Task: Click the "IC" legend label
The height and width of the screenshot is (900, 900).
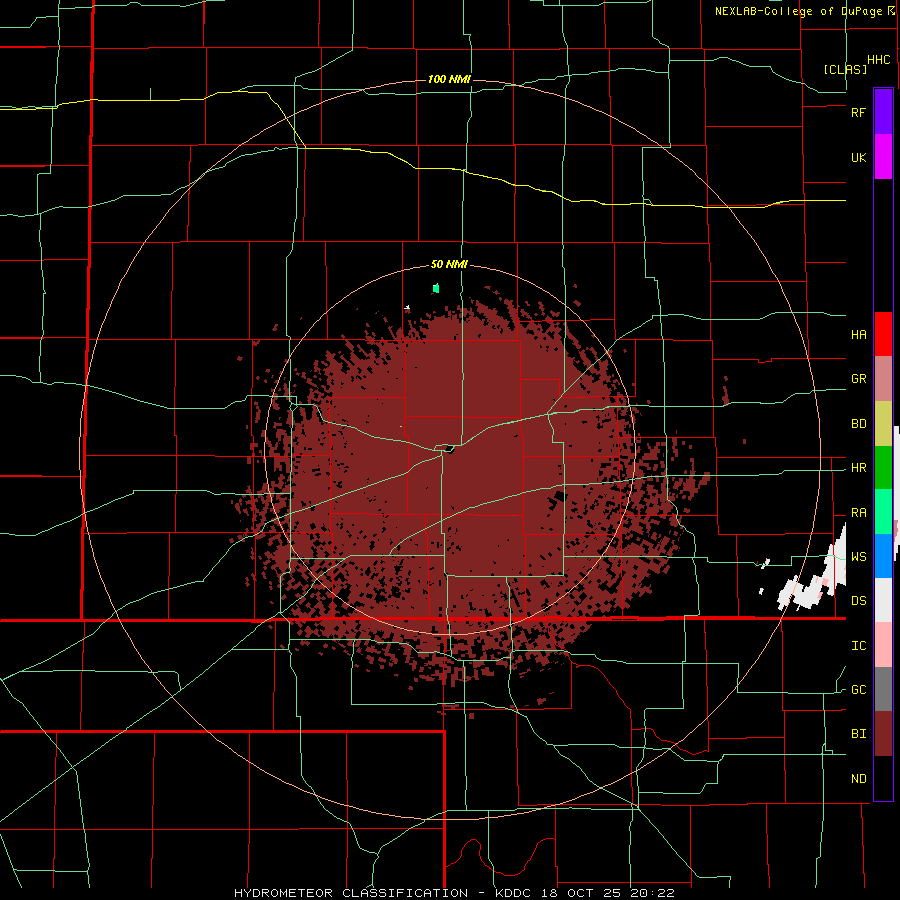Action: coord(858,646)
